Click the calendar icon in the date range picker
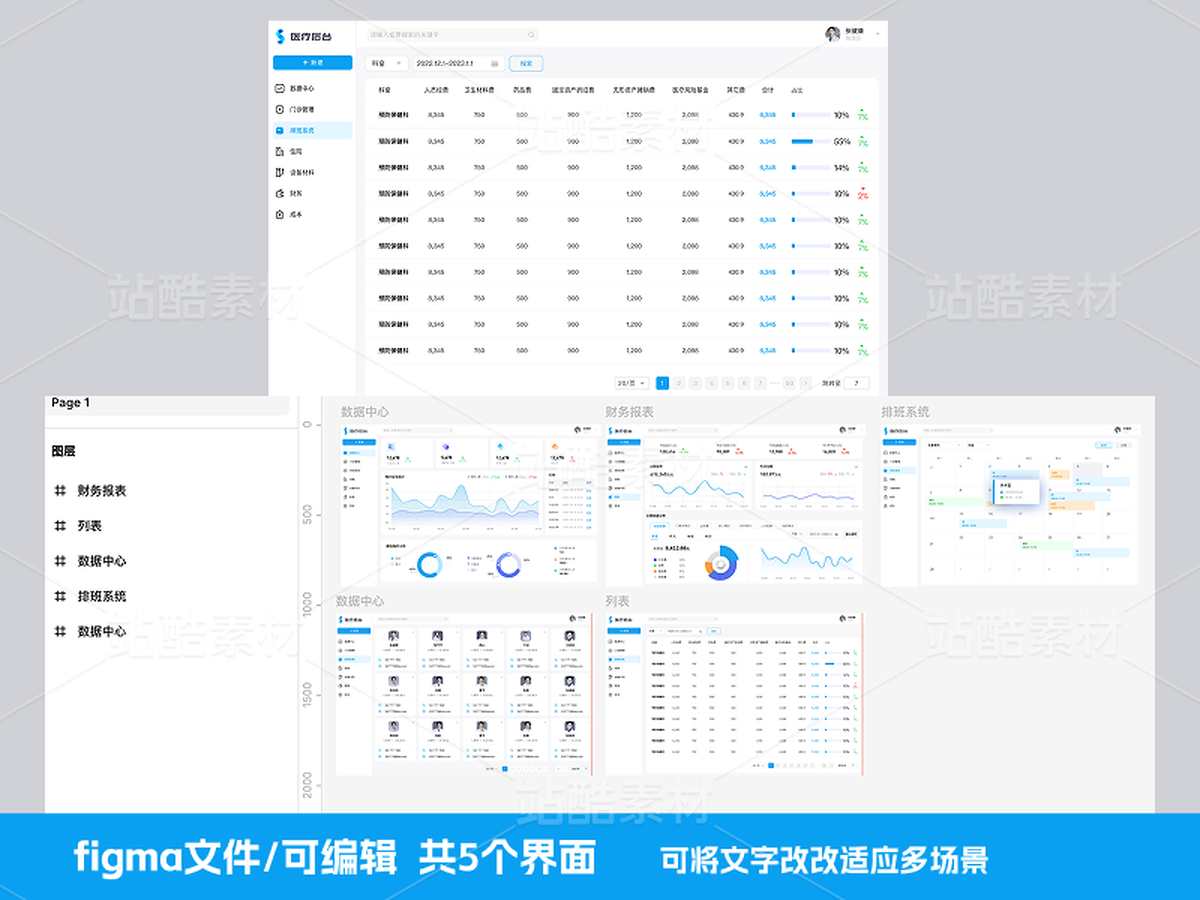 (494, 64)
